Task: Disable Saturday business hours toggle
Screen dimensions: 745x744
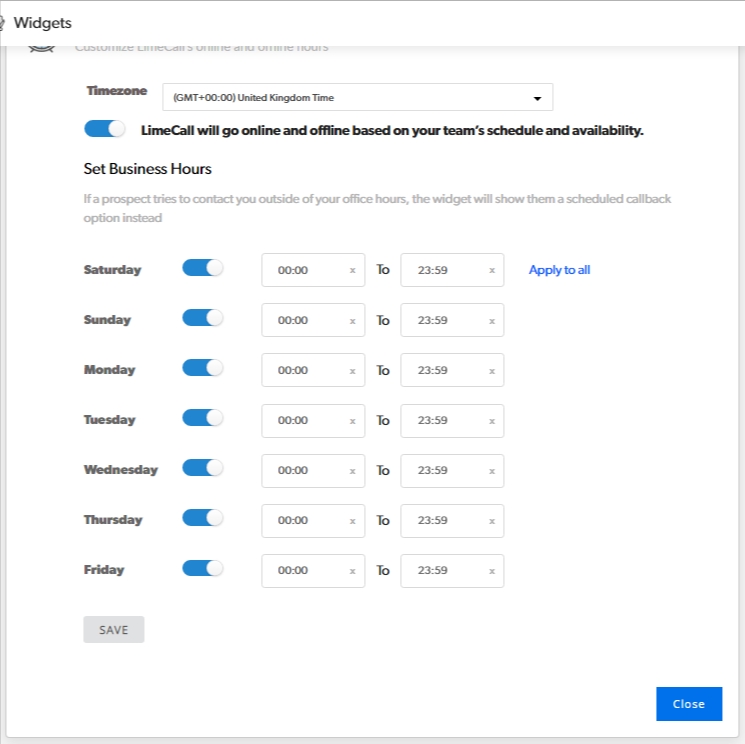Action: click(x=202, y=268)
